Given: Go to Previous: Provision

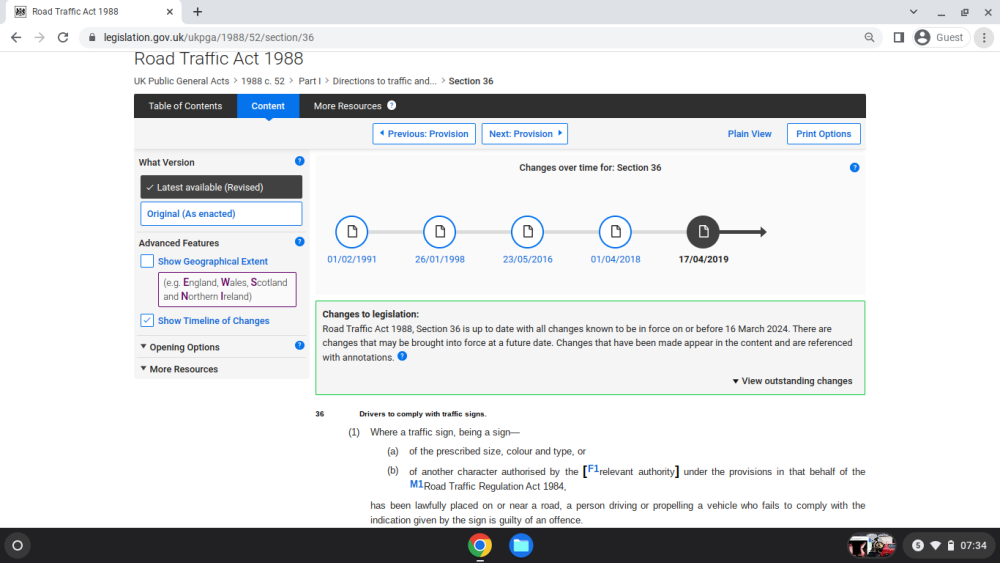Looking at the screenshot, I should (424, 134).
